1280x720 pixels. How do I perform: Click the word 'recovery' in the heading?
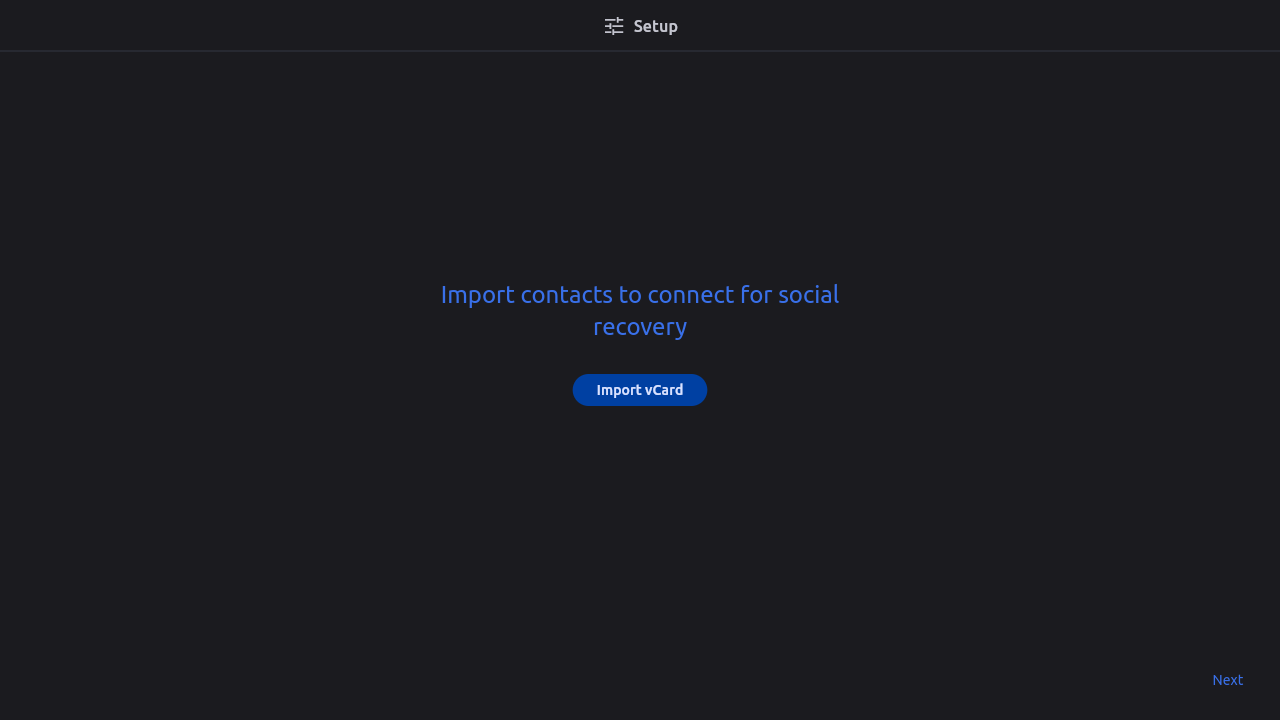pyautogui.click(x=640, y=327)
